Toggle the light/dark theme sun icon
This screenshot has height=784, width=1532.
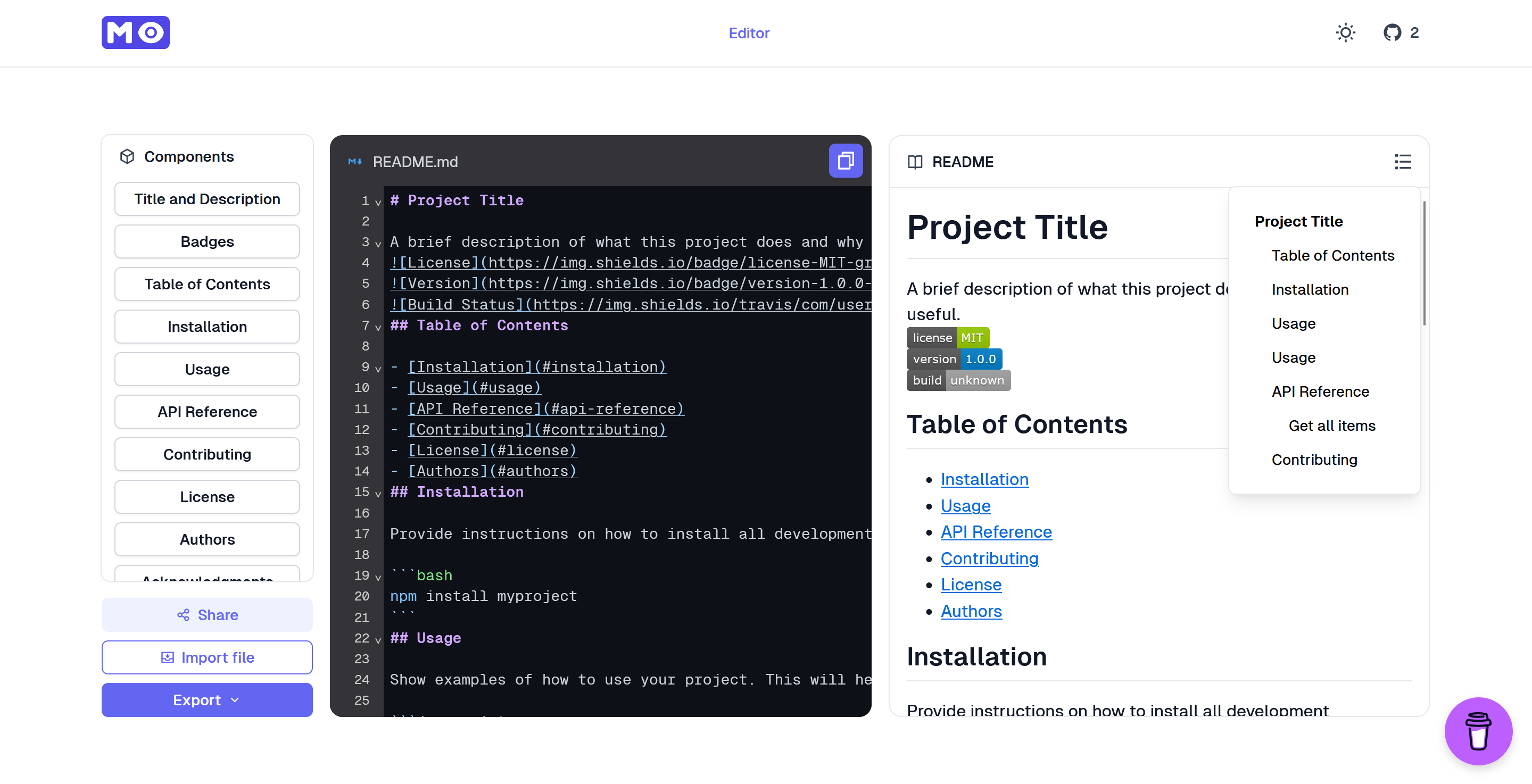click(x=1345, y=32)
